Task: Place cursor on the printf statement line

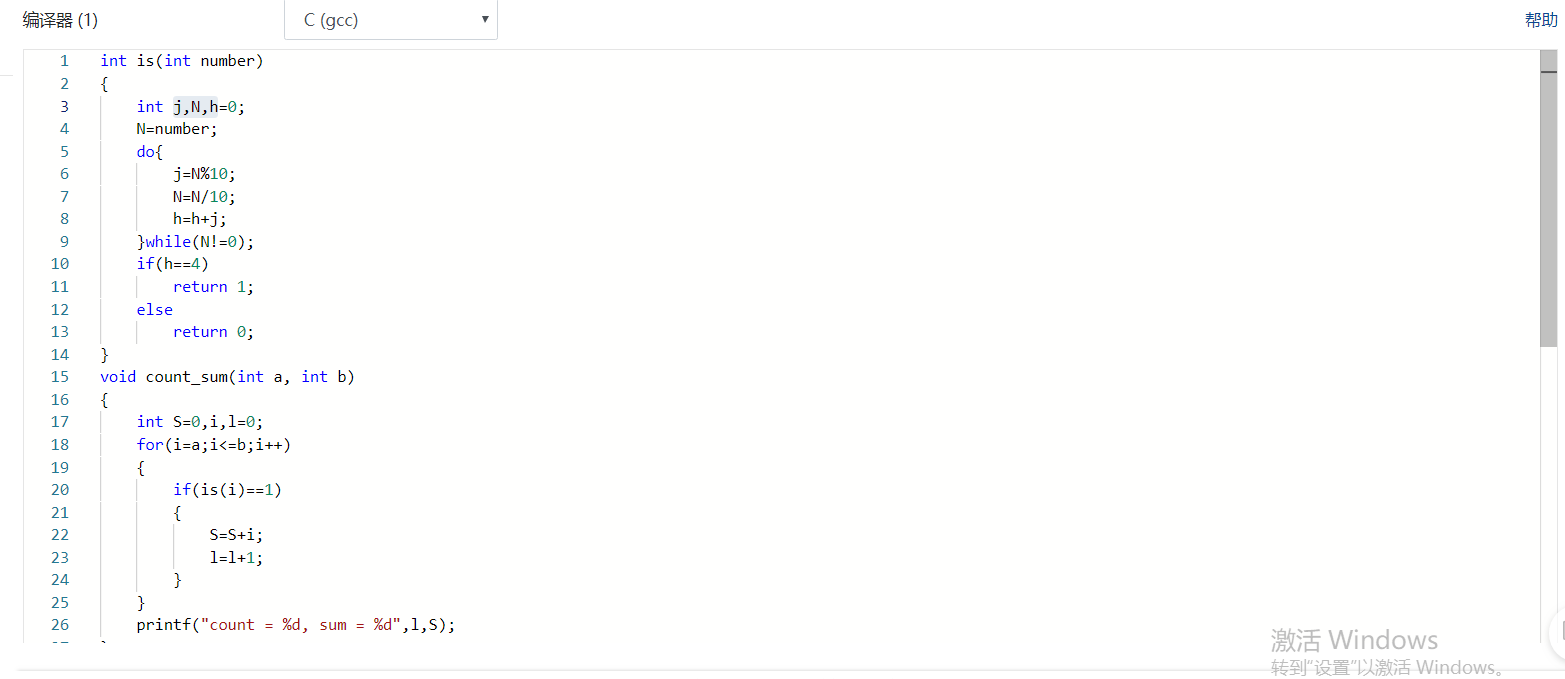Action: 296,625
